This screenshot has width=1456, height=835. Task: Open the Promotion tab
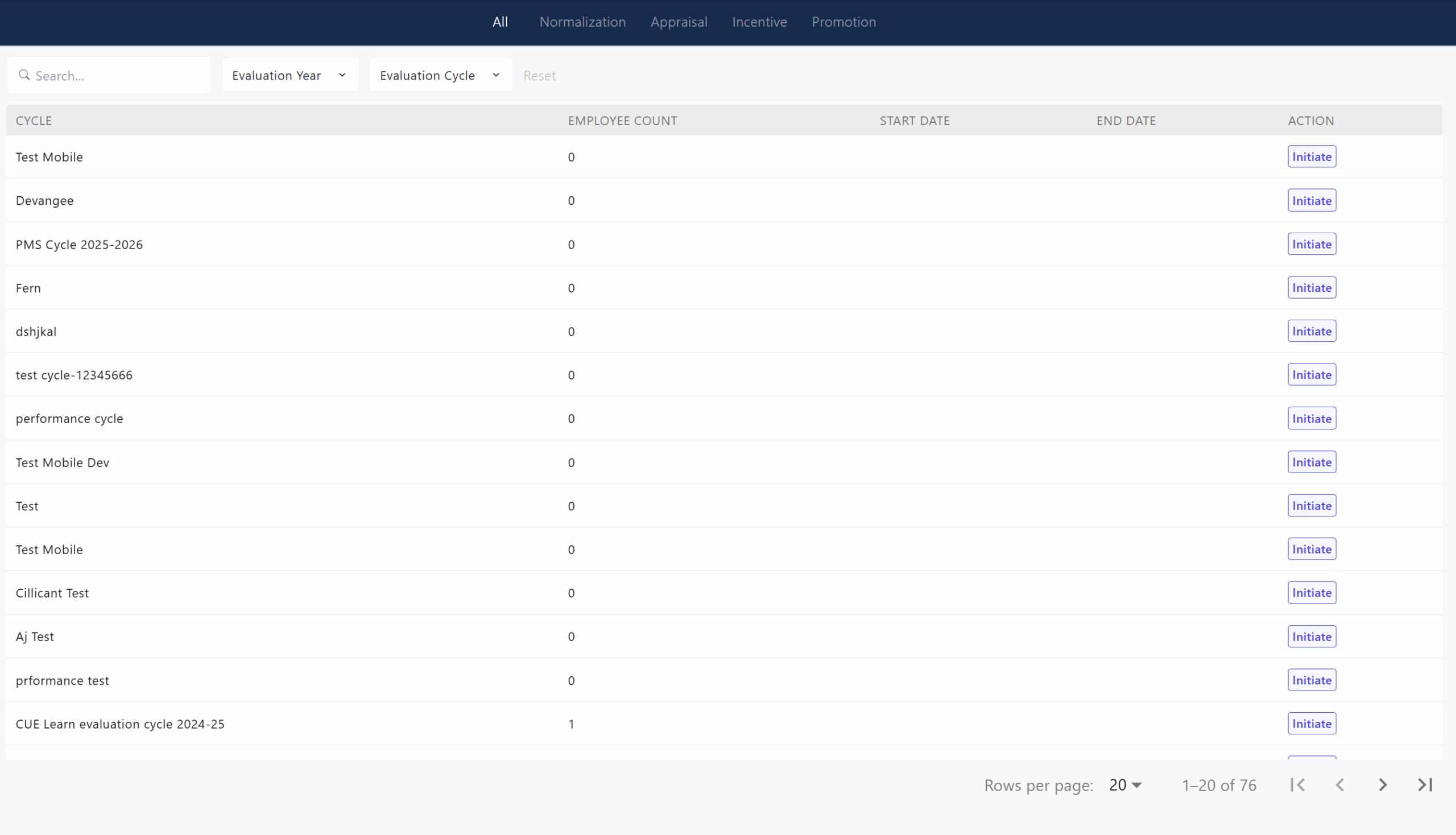[x=843, y=22]
